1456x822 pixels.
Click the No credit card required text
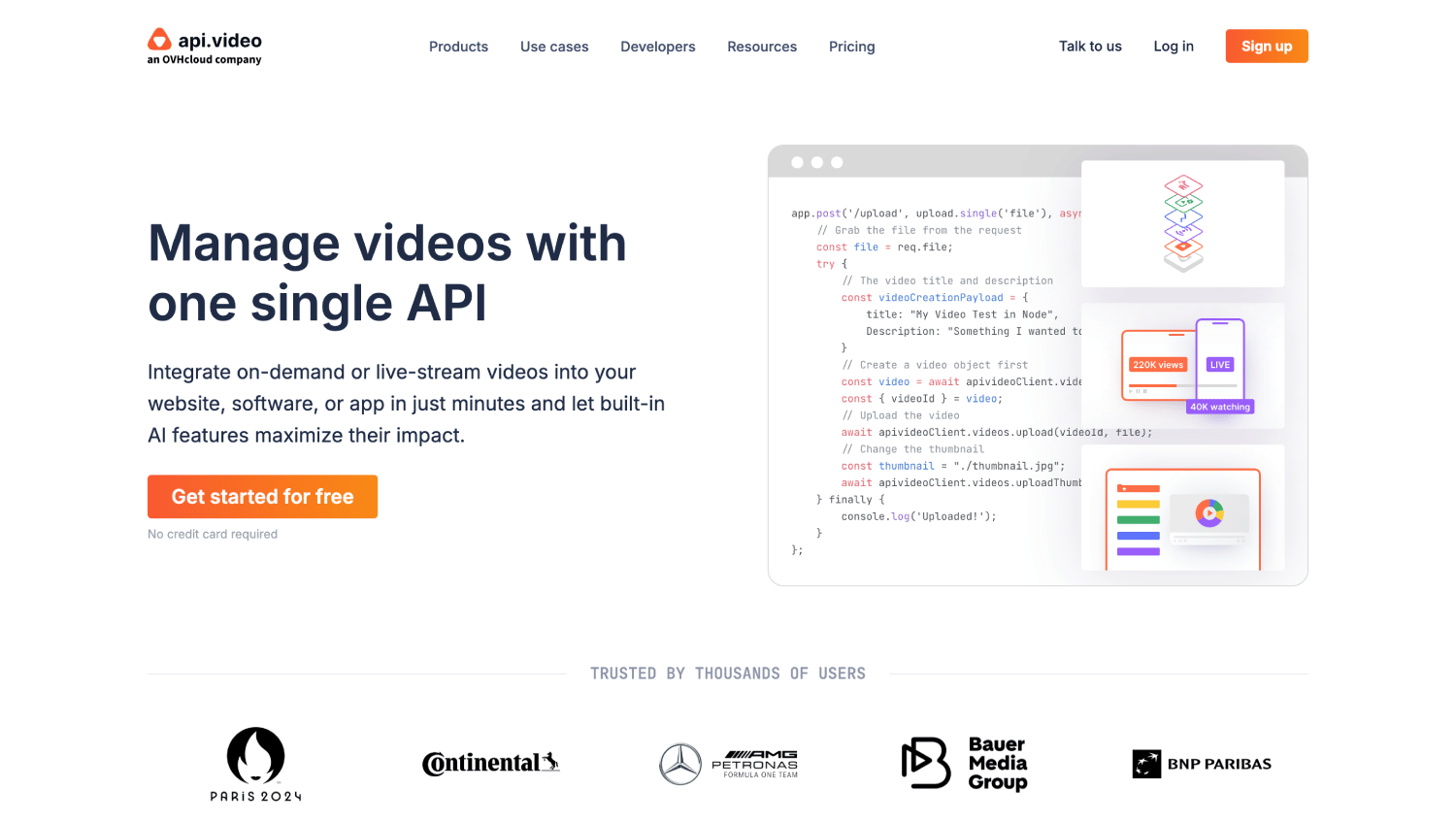click(x=213, y=534)
